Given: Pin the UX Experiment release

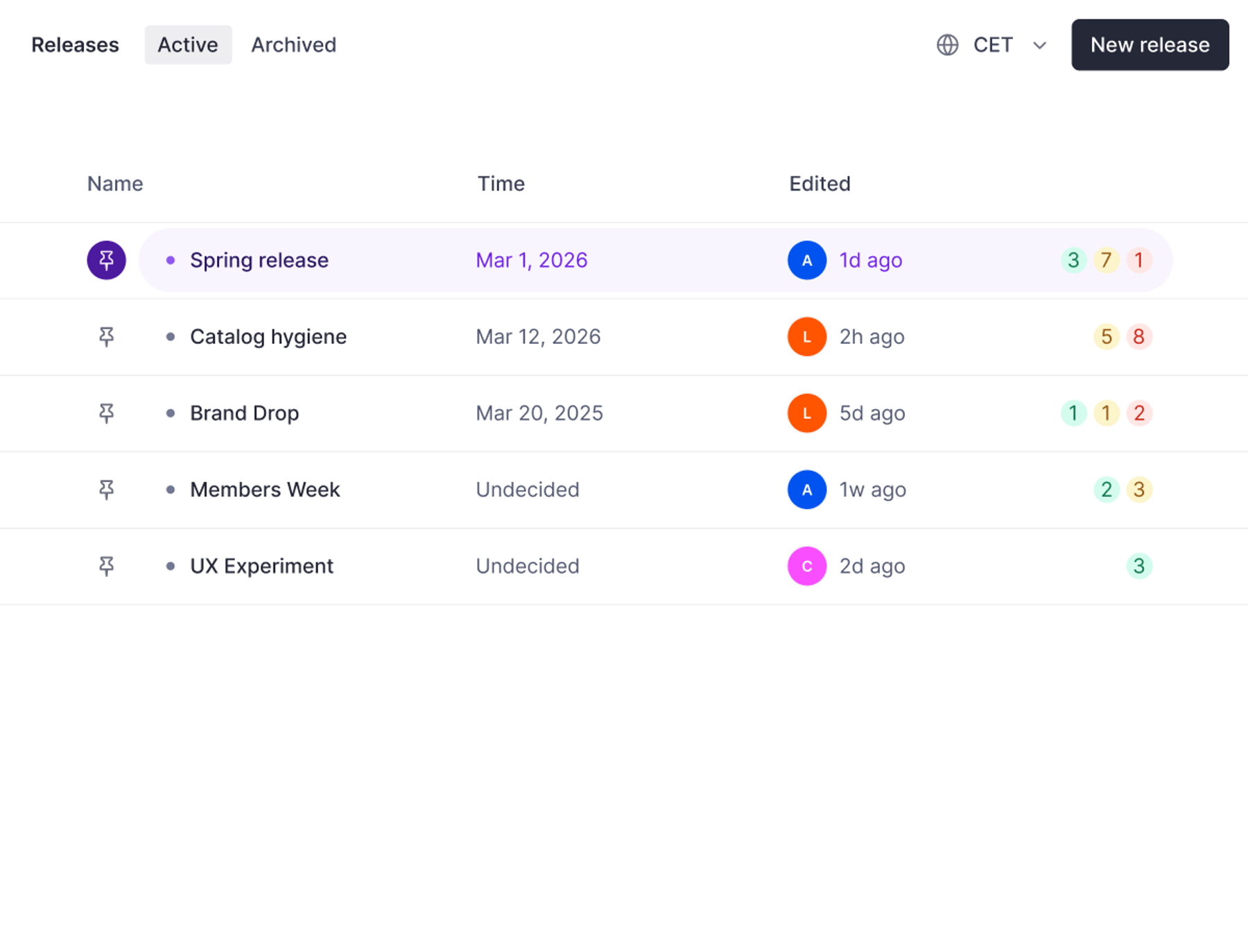Looking at the screenshot, I should [106, 566].
